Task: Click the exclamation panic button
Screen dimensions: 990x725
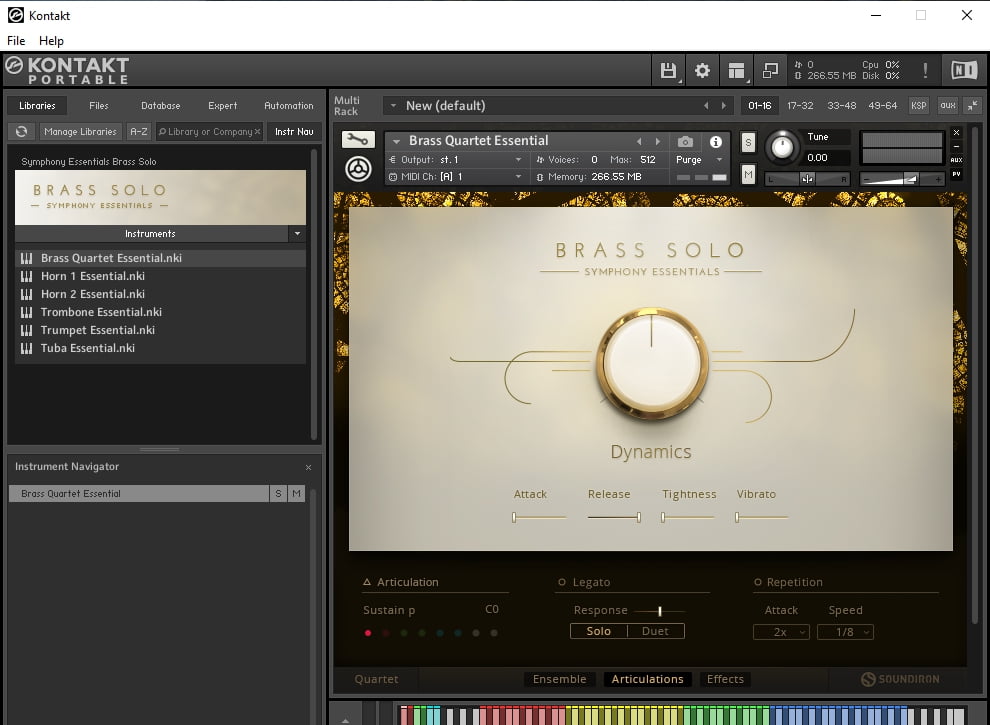Action: tap(926, 70)
